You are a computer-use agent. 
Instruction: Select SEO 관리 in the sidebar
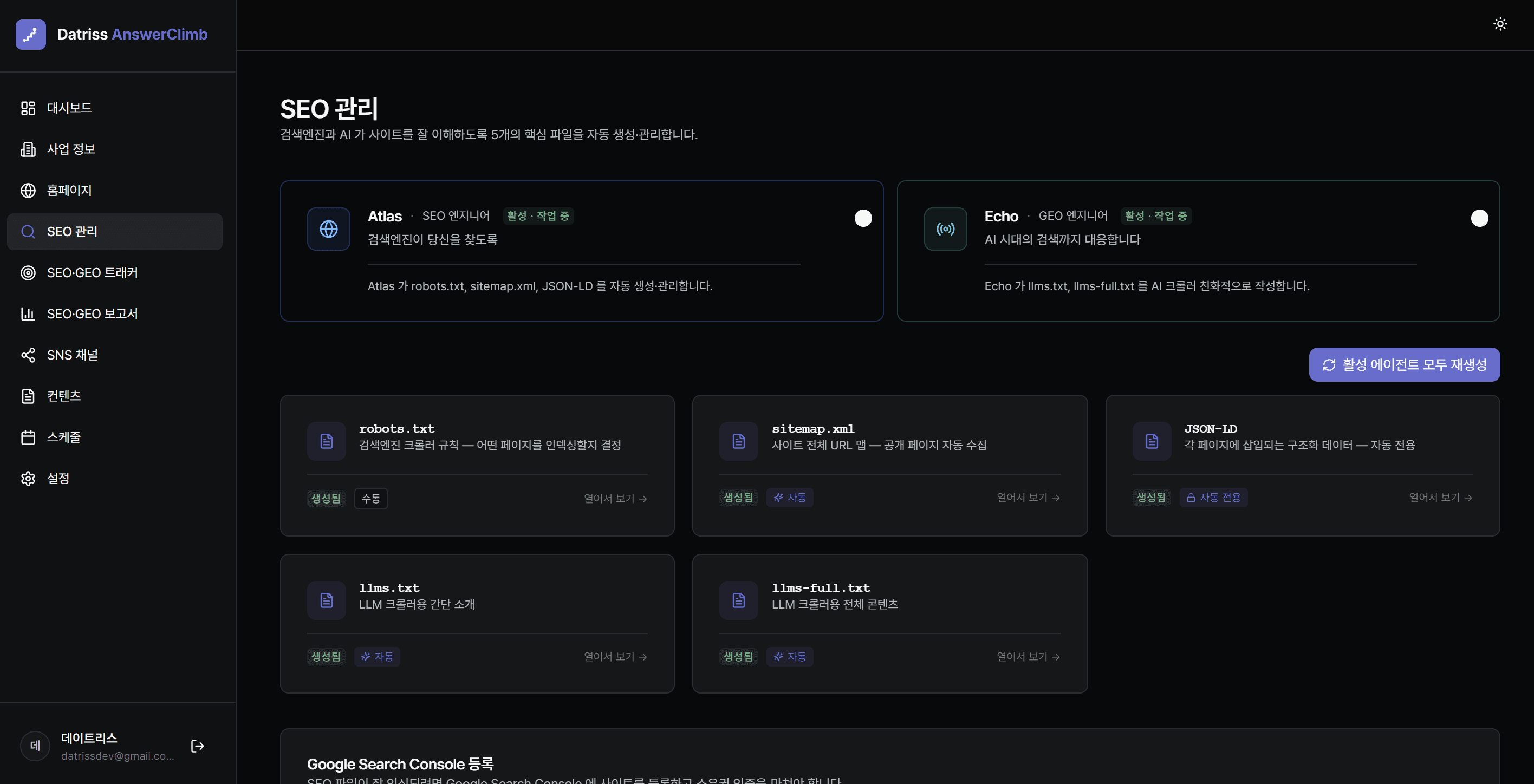115,232
